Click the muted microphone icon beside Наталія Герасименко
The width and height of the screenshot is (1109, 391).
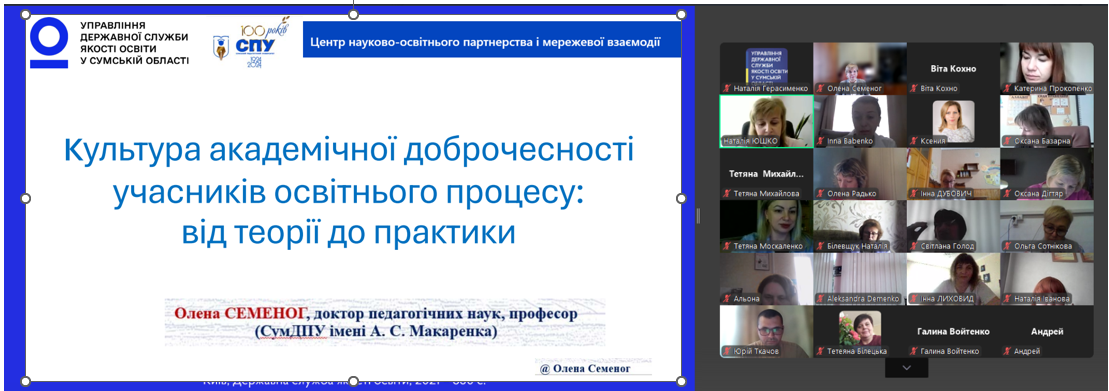click(x=726, y=88)
